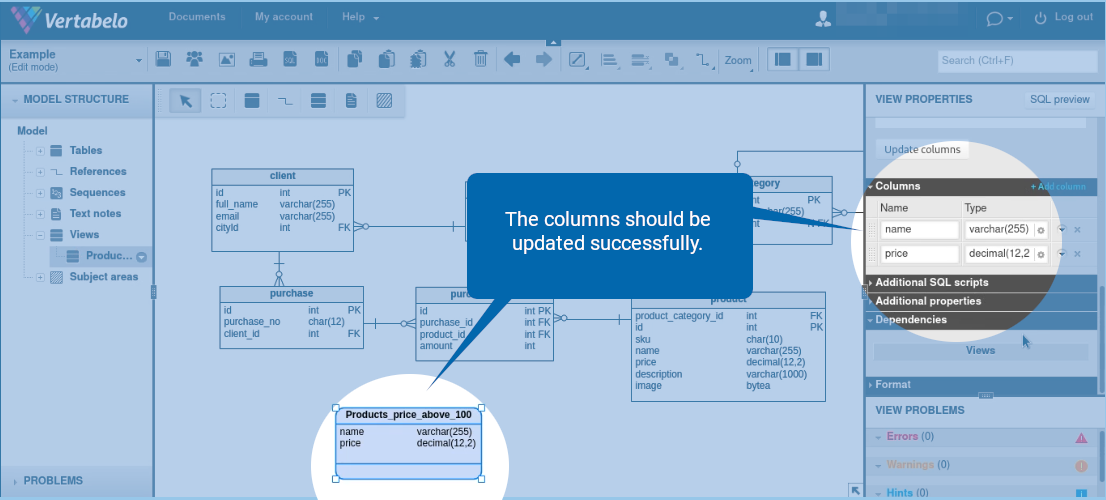This screenshot has width=1106, height=500.
Task: Collapse the MODEL STRUCTURE panel
Action: [x=15, y=100]
